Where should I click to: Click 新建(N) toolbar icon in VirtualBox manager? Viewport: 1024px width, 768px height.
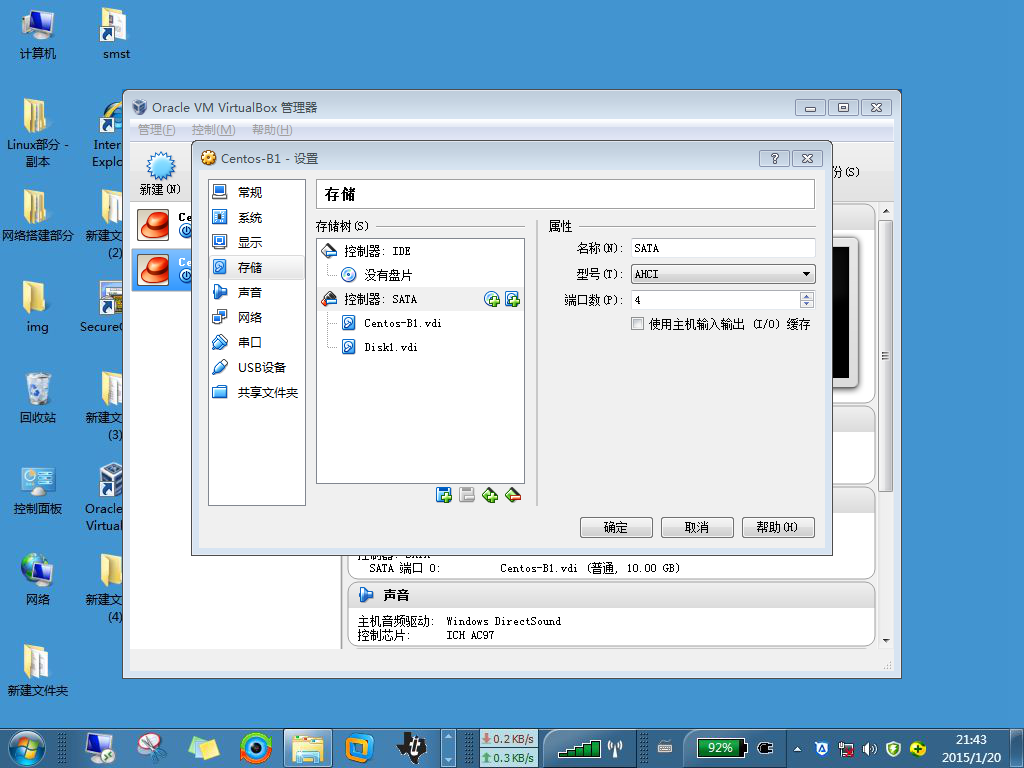(x=160, y=173)
